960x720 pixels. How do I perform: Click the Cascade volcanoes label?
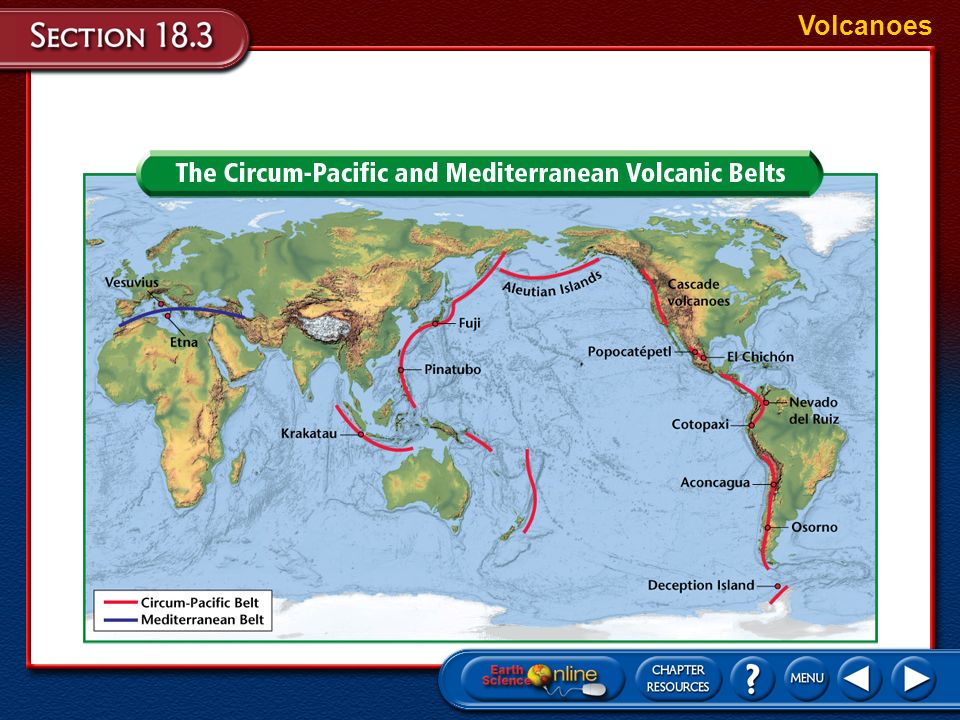click(x=699, y=293)
